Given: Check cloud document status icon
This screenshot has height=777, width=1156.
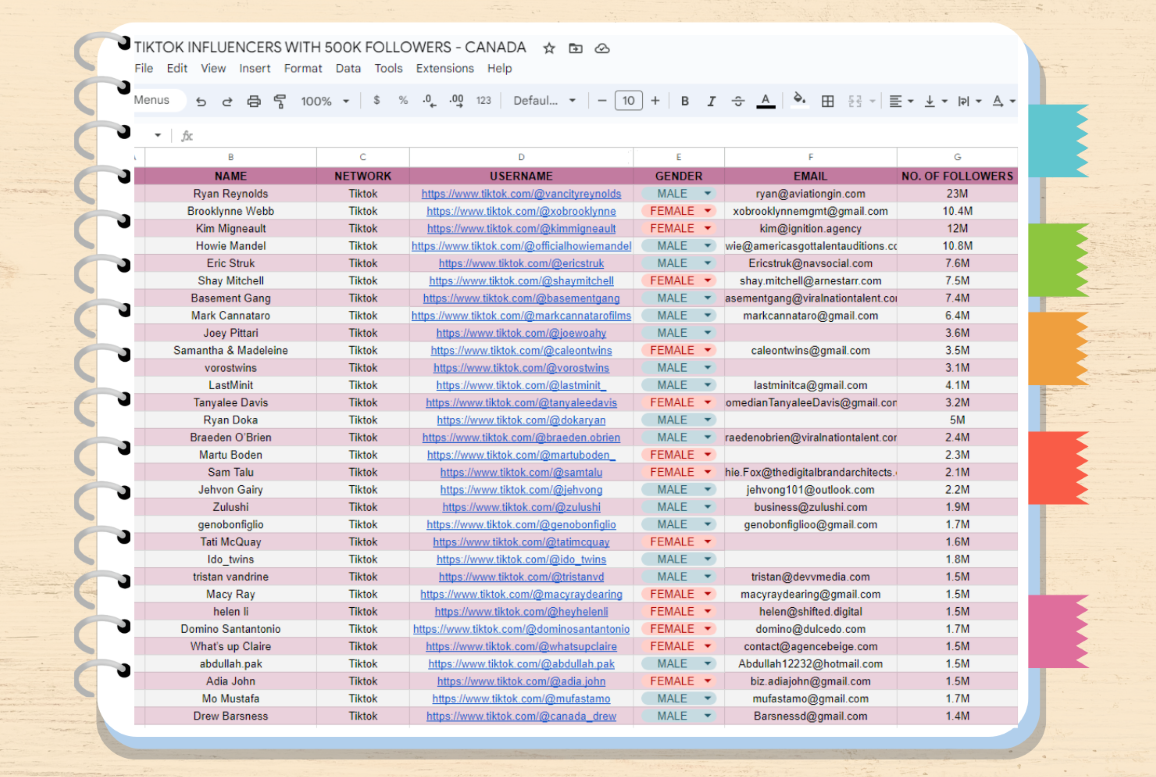Looking at the screenshot, I should pos(602,49).
